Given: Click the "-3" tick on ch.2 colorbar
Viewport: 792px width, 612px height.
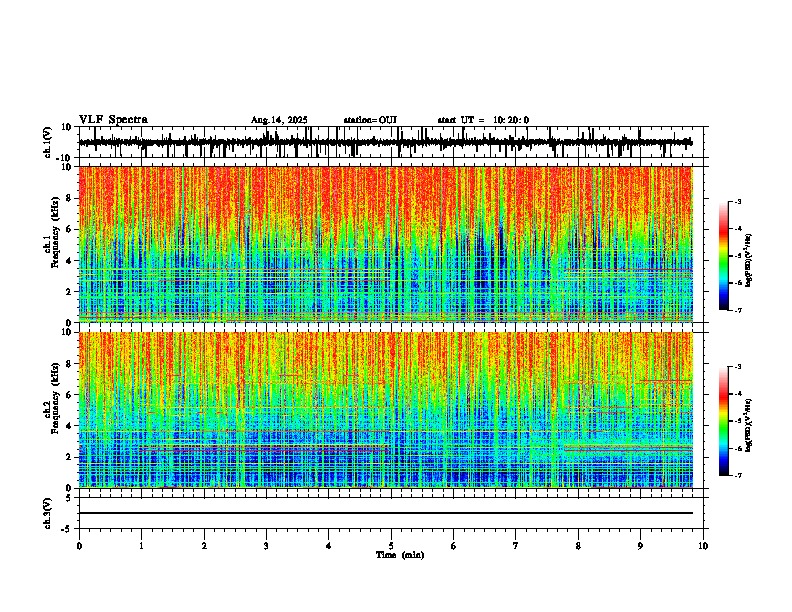Looking at the screenshot, I should tap(738, 367).
